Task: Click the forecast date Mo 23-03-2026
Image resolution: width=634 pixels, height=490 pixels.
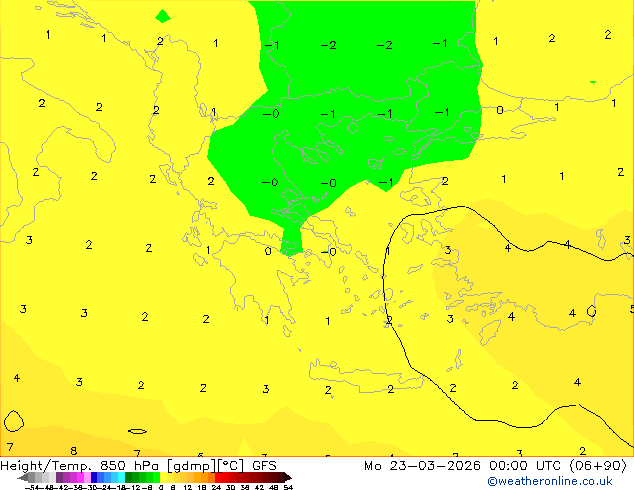Action: pos(423,466)
